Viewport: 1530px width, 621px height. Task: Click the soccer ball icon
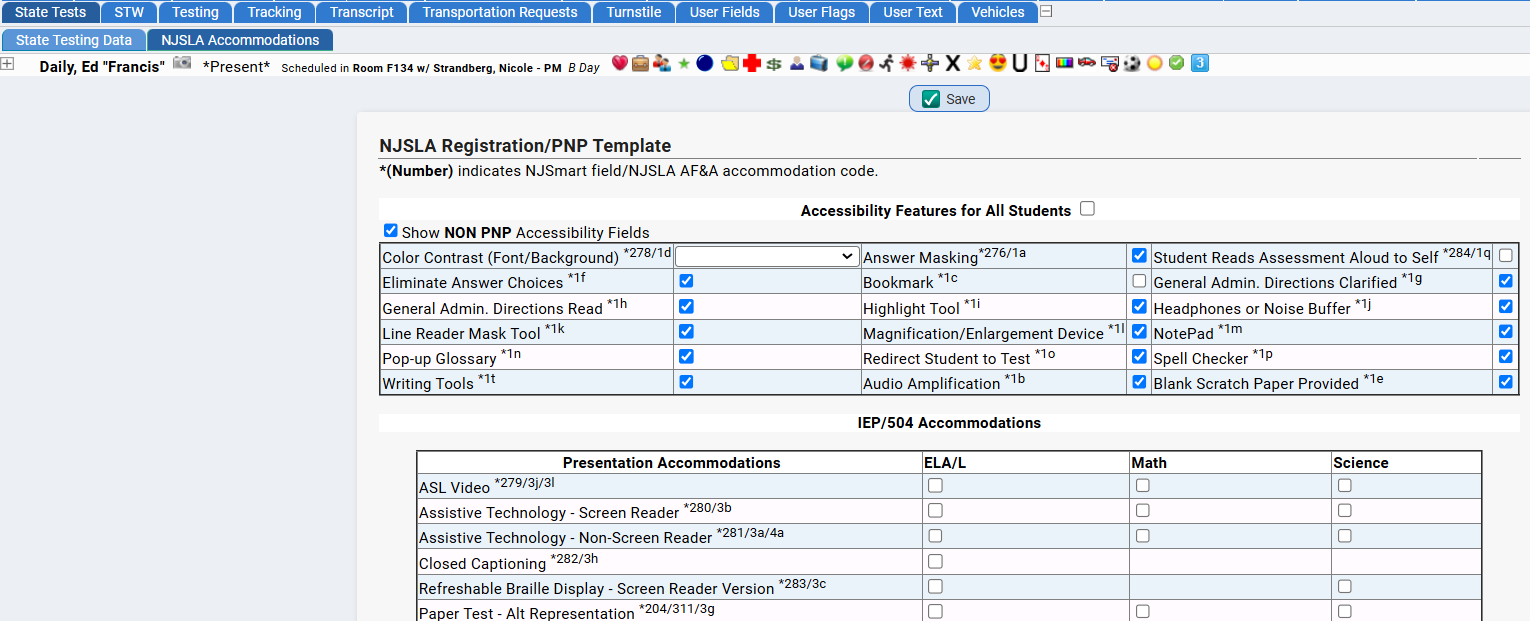tap(1132, 63)
